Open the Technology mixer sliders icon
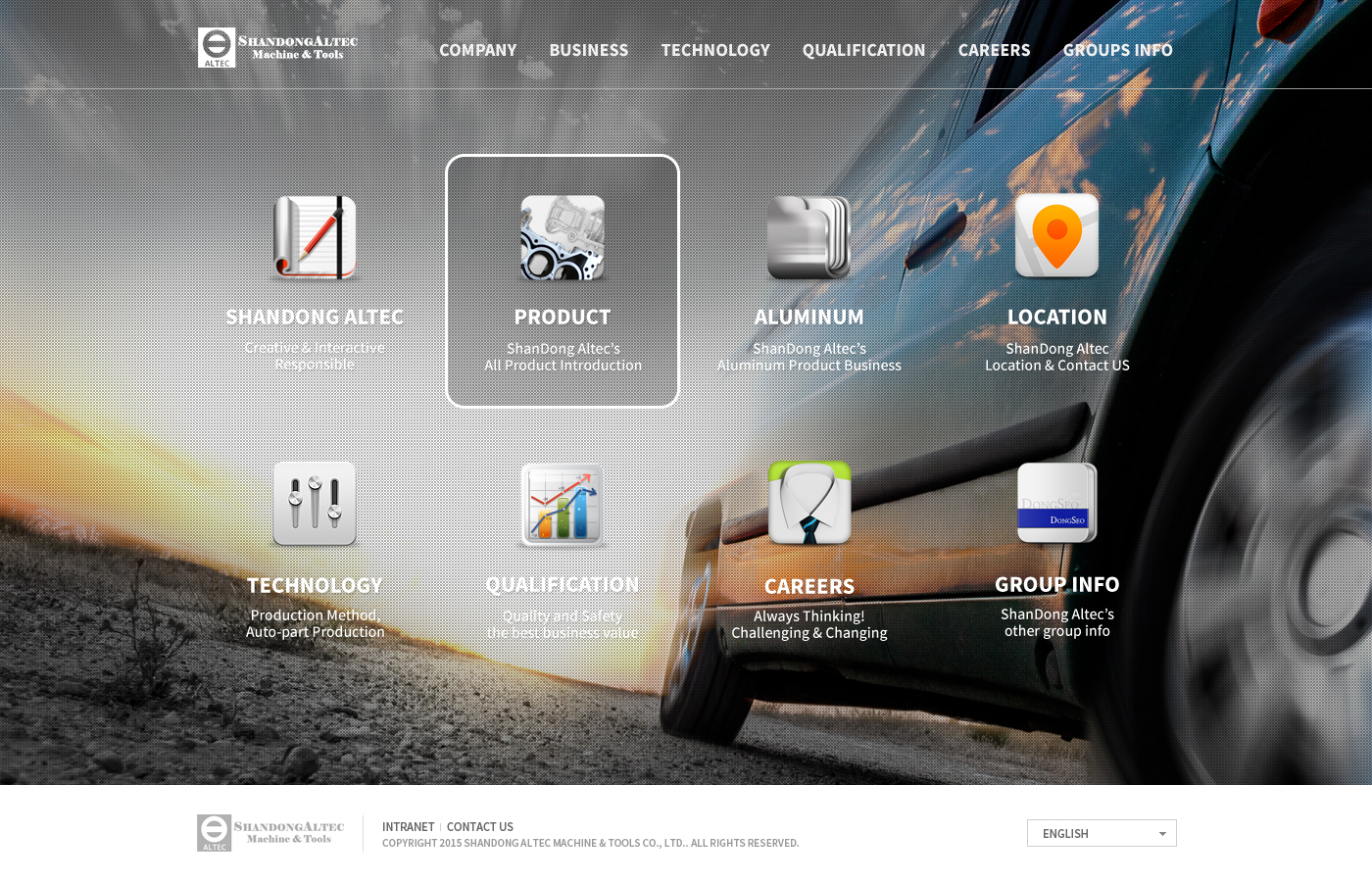 click(315, 504)
